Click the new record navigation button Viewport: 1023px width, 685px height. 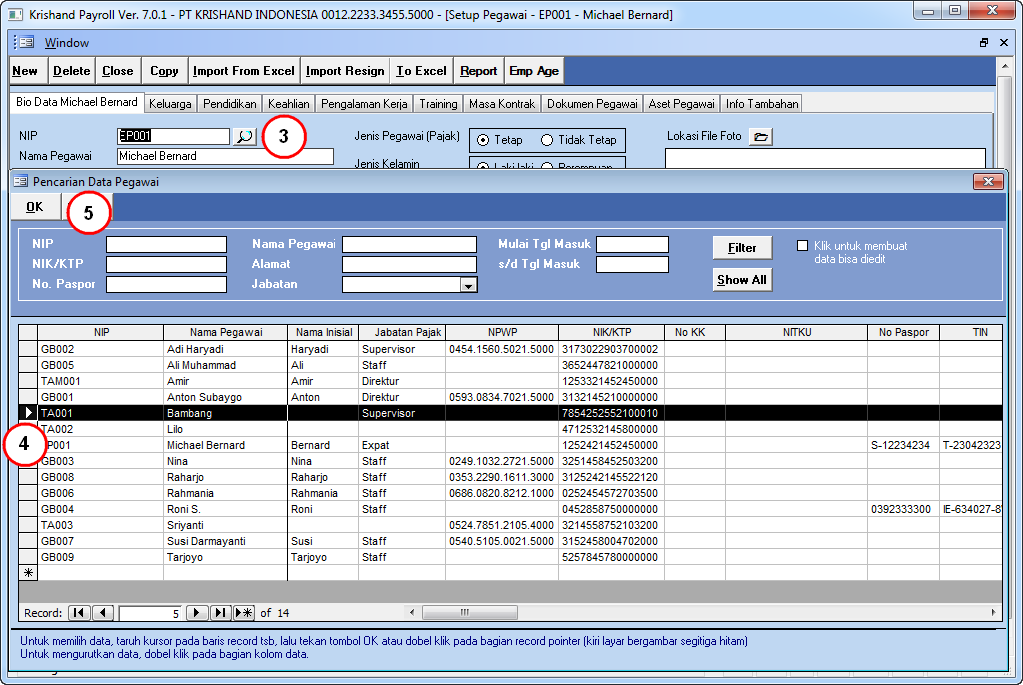click(x=245, y=613)
